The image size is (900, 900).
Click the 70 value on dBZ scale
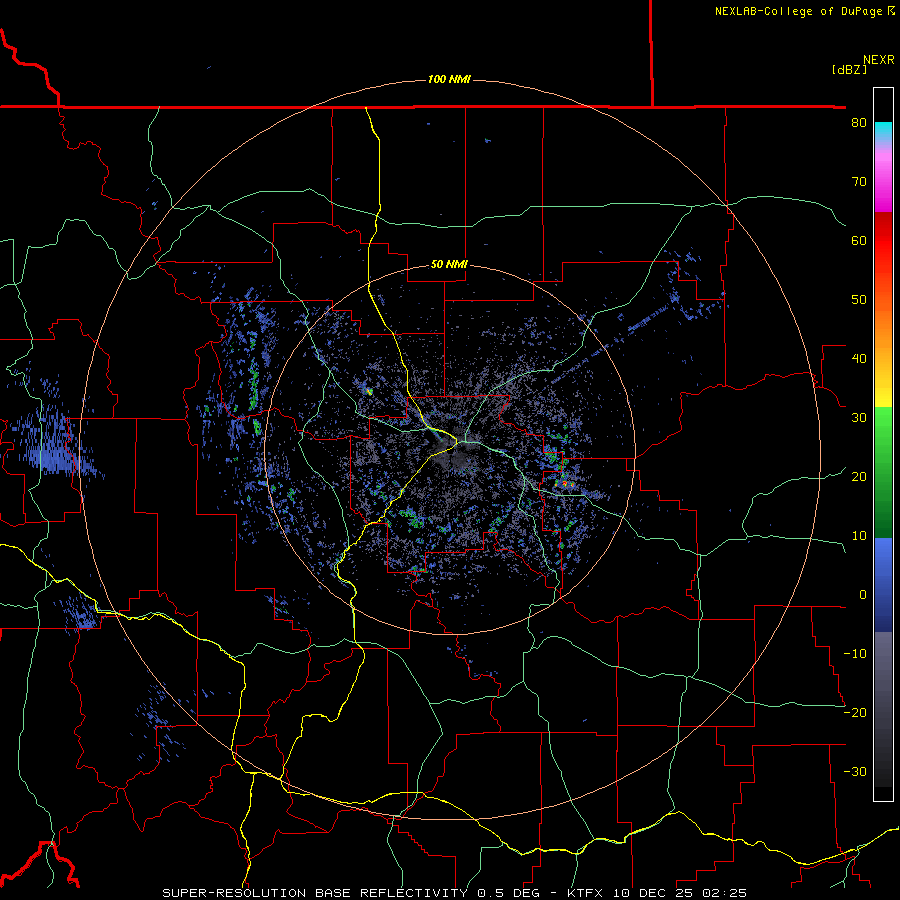(x=859, y=182)
